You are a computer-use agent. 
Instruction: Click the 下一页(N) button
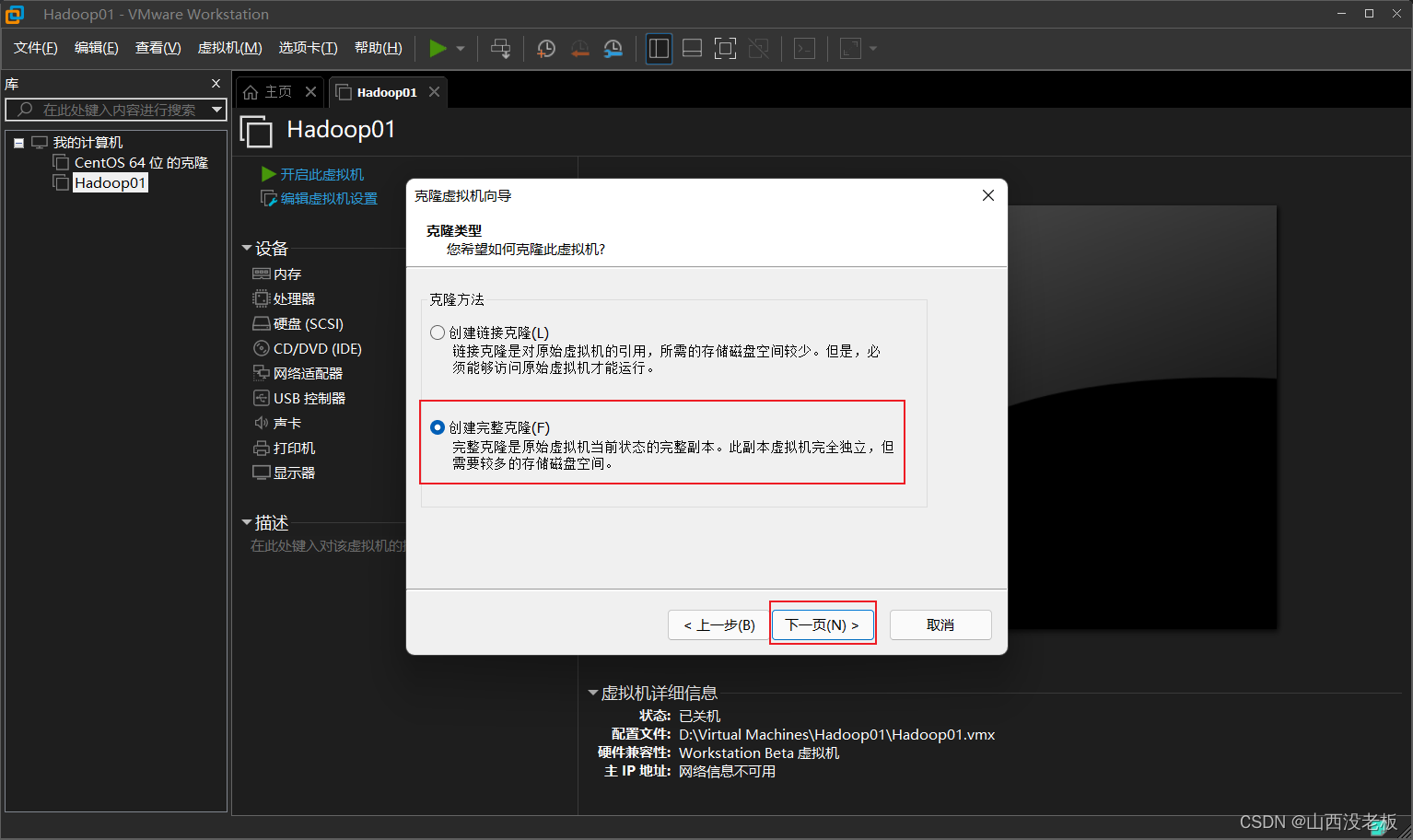[822, 624]
